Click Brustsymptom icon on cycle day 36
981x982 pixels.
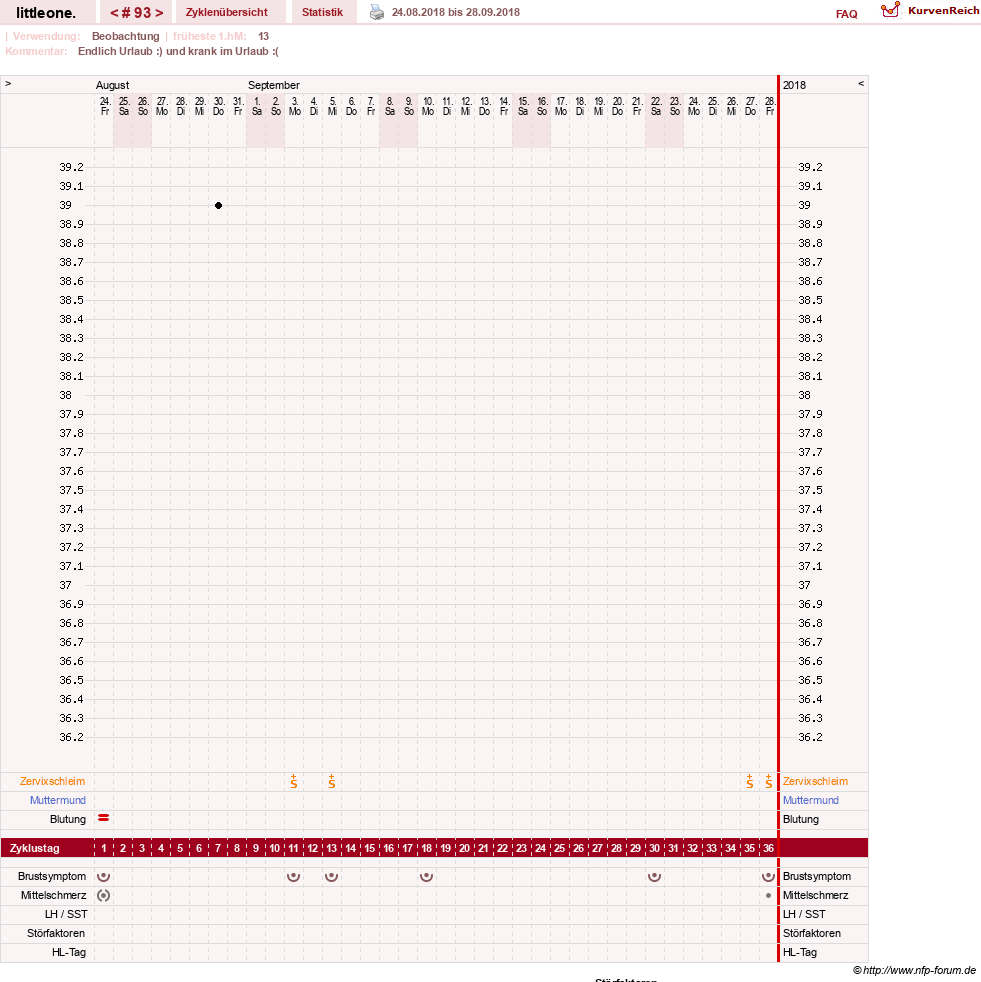pyautogui.click(x=768, y=876)
